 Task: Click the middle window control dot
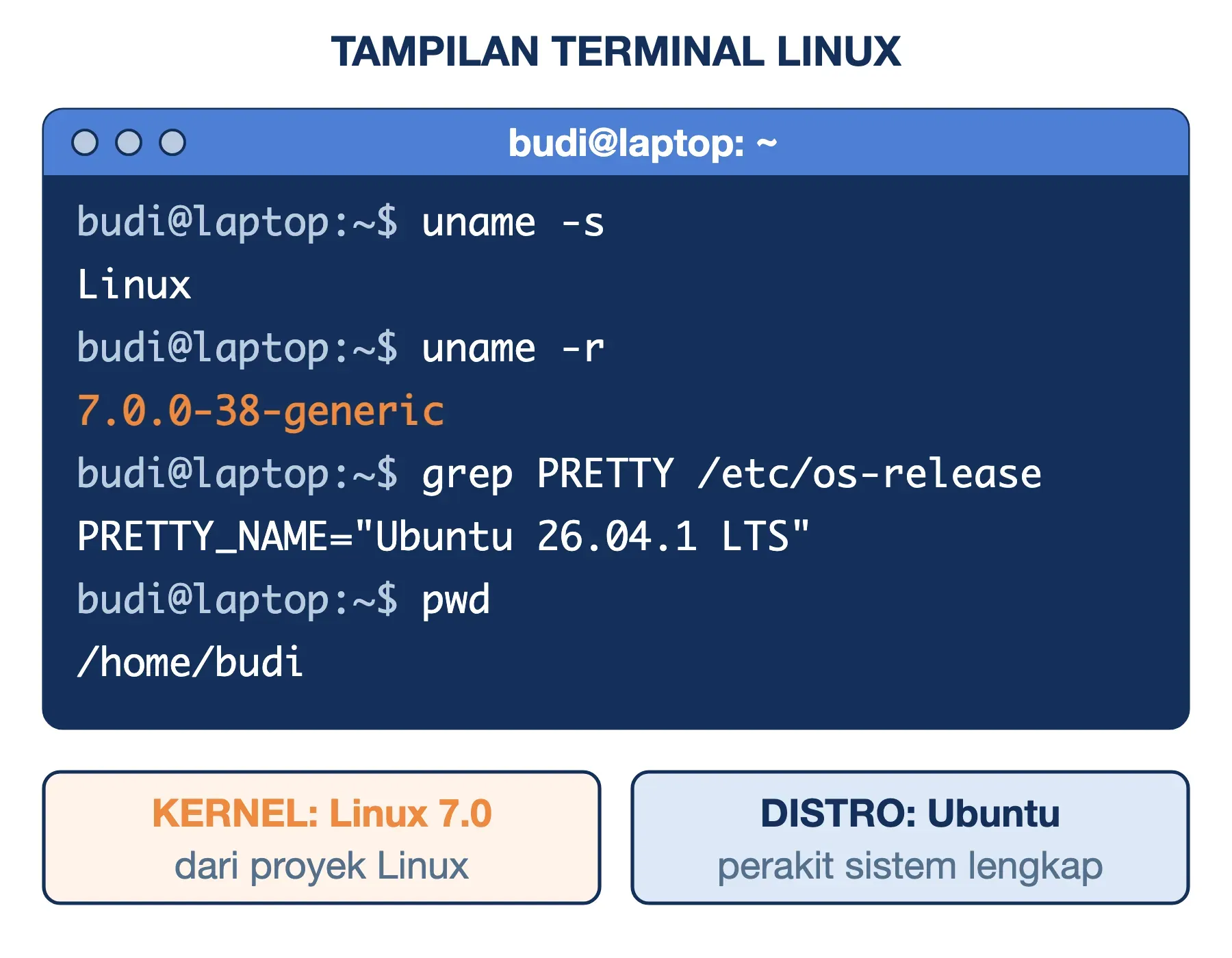tap(129, 142)
